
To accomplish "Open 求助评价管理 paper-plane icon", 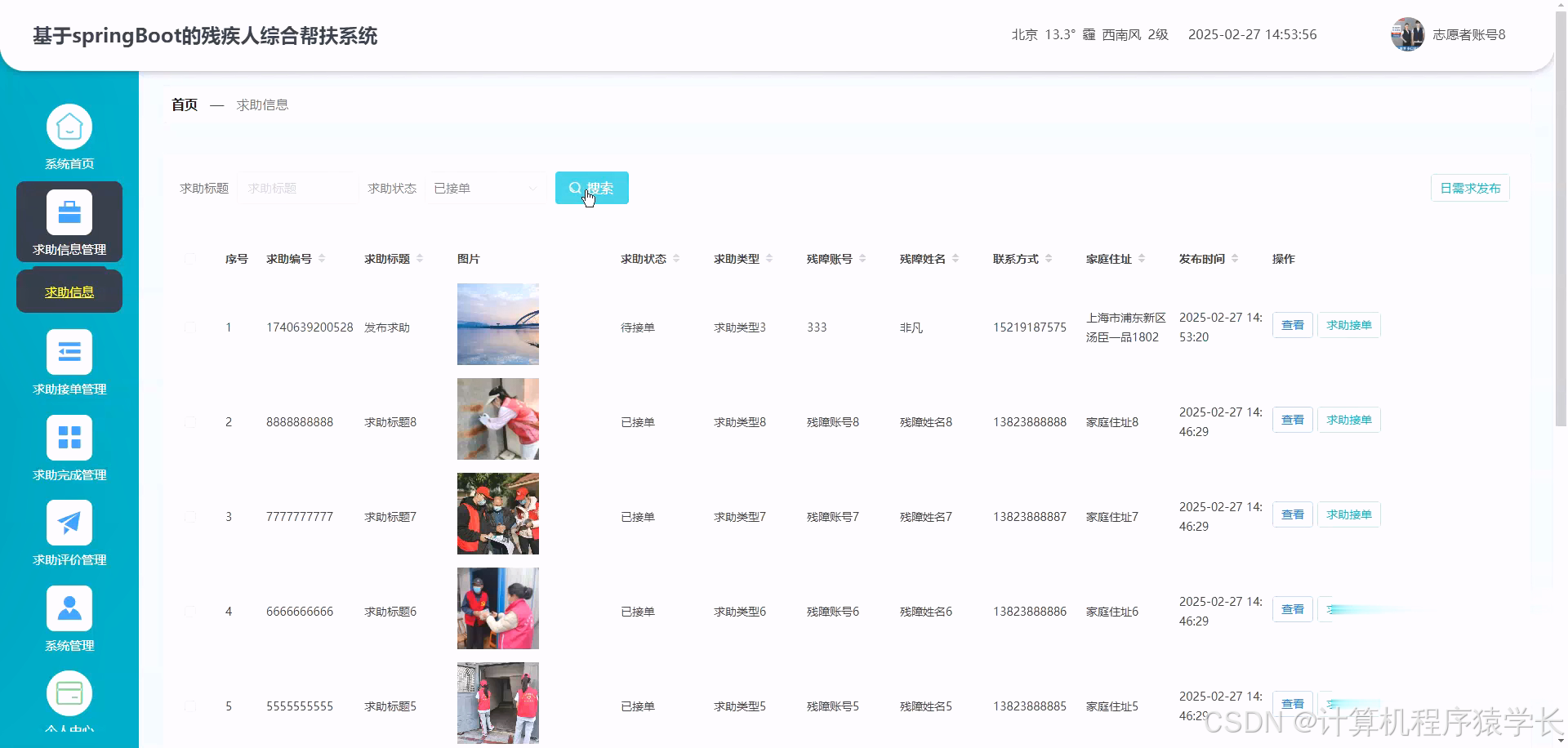I will [69, 522].
